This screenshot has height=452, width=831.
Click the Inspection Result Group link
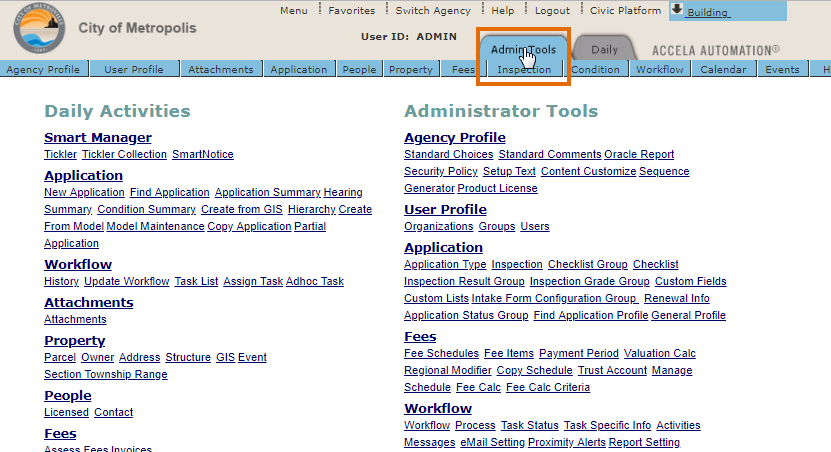[x=464, y=282]
